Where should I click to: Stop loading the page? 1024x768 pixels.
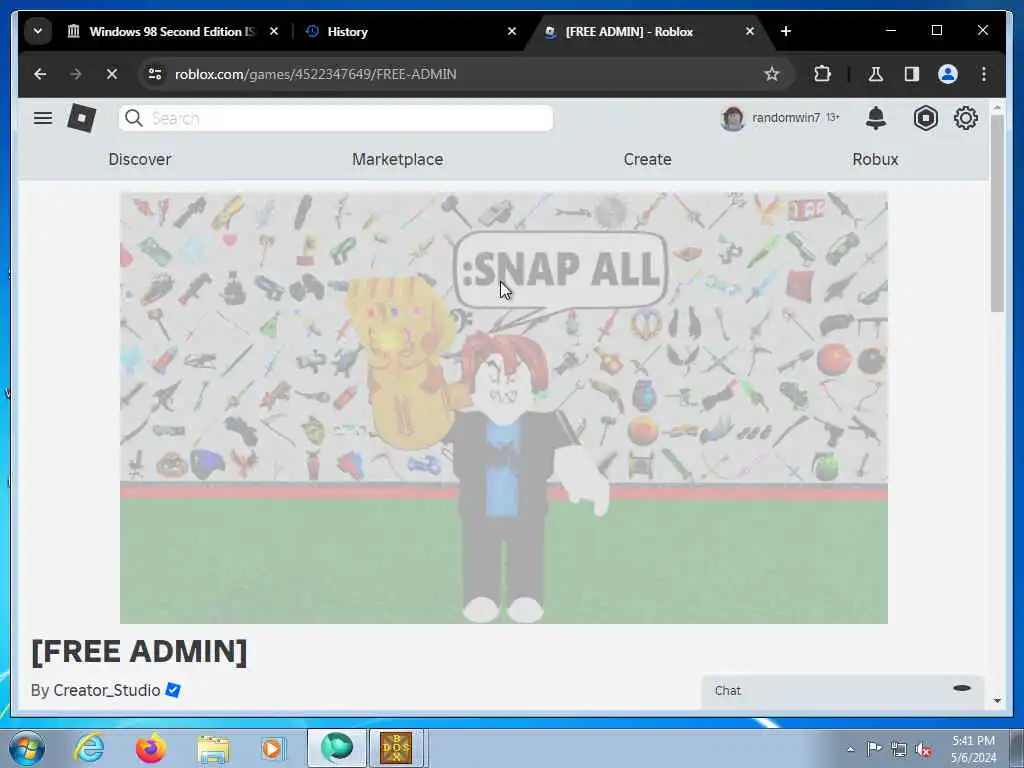(112, 74)
